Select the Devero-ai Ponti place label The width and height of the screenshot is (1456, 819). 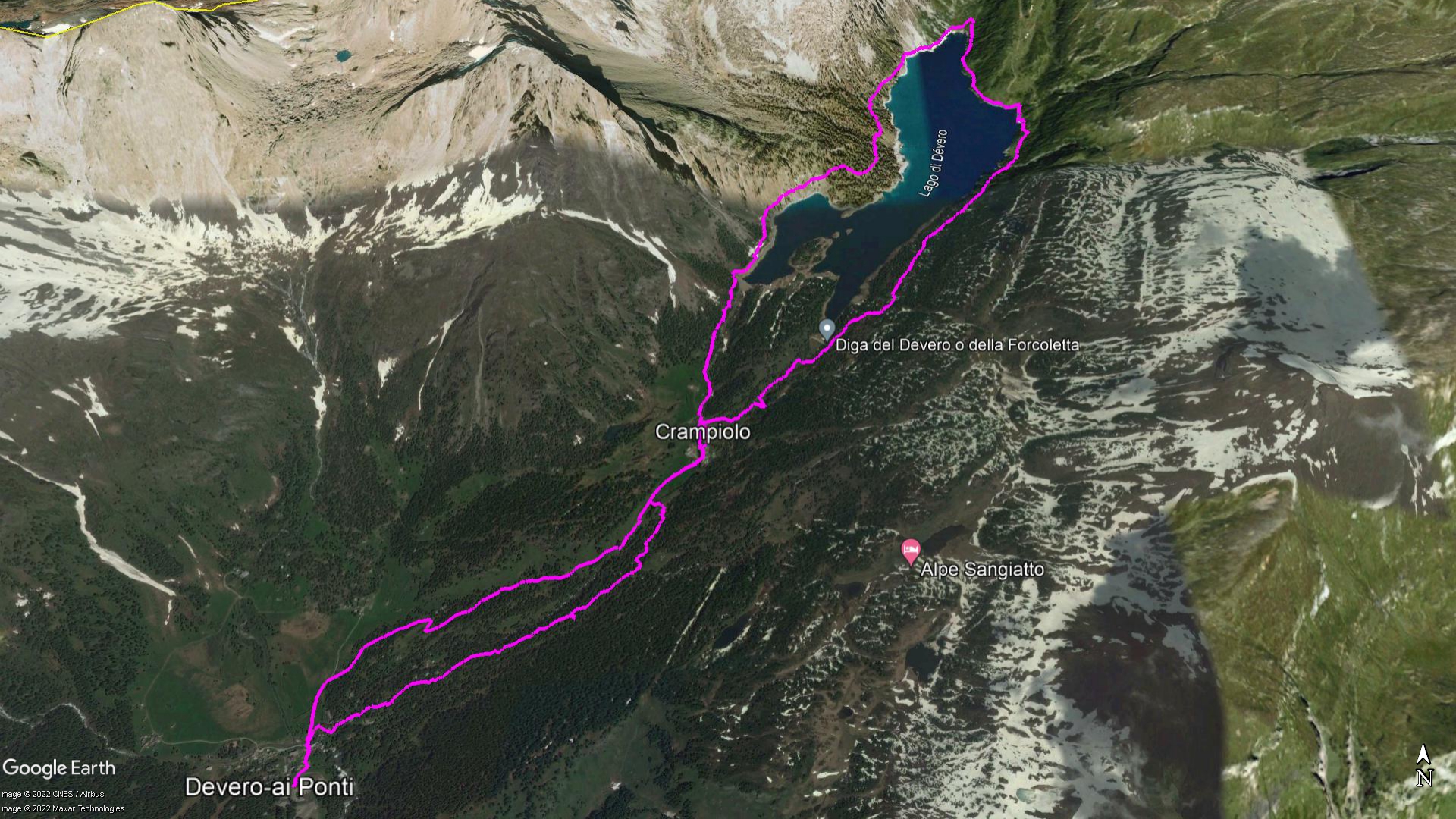click(x=269, y=787)
